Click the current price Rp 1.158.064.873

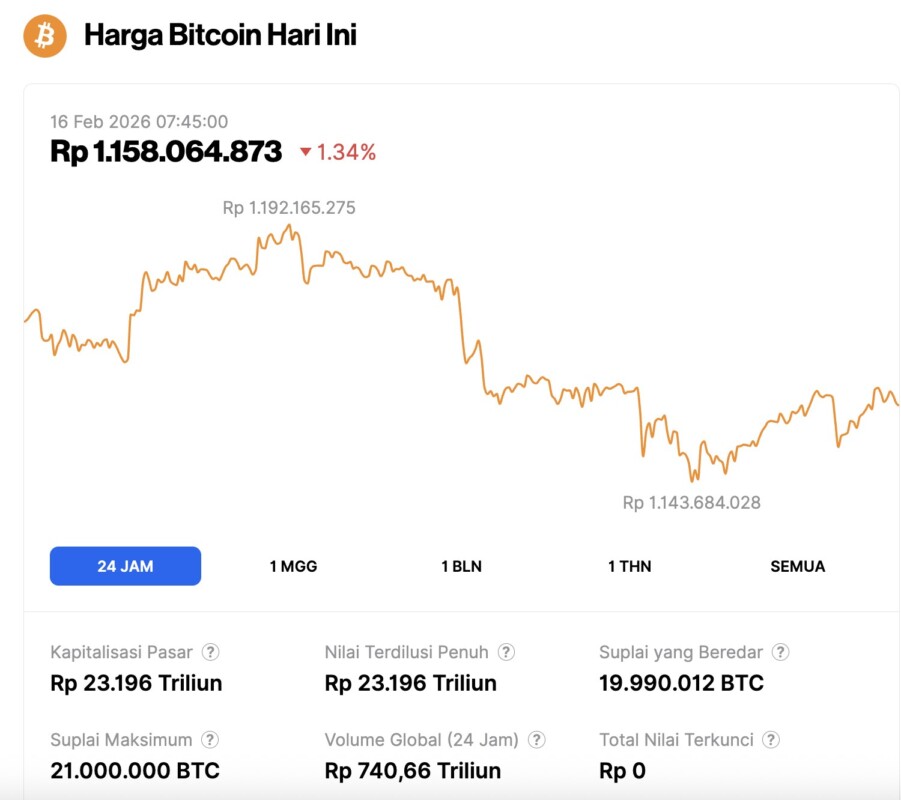[166, 152]
